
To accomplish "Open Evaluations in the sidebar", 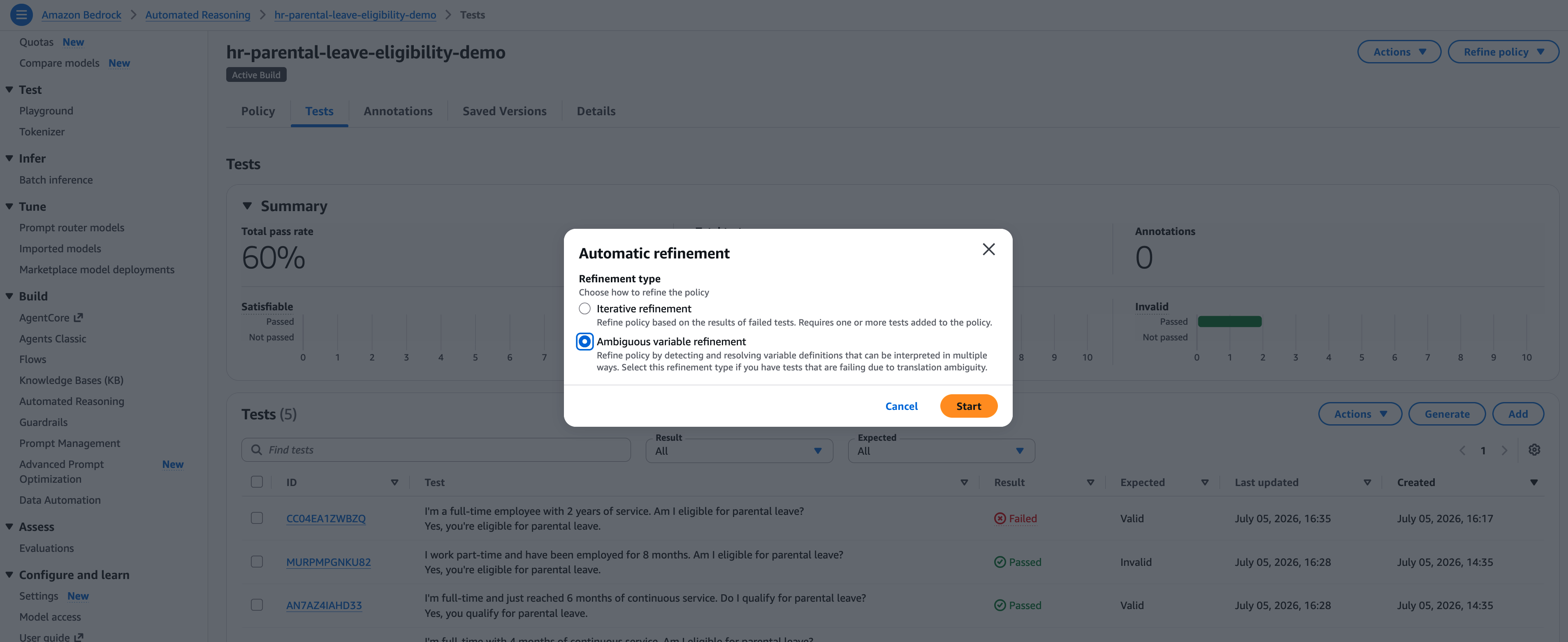I will tap(46, 548).
